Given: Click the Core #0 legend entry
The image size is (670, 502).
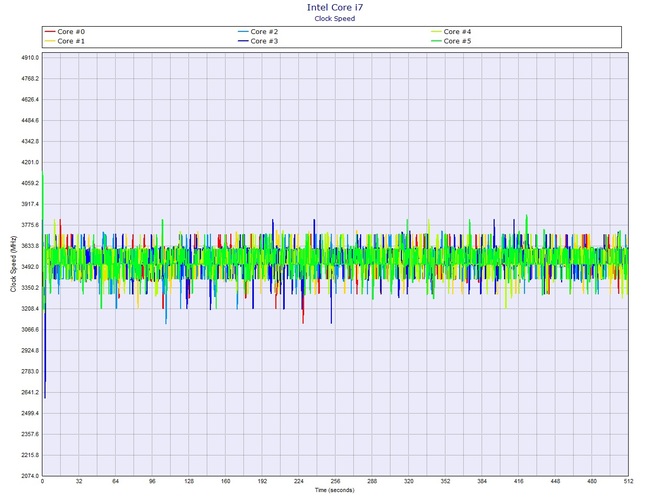Looking at the screenshot, I should point(65,32).
